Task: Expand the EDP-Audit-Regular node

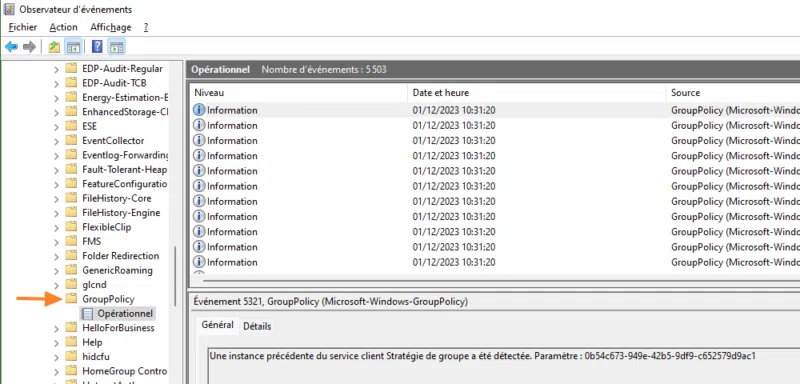Action: [x=57, y=69]
